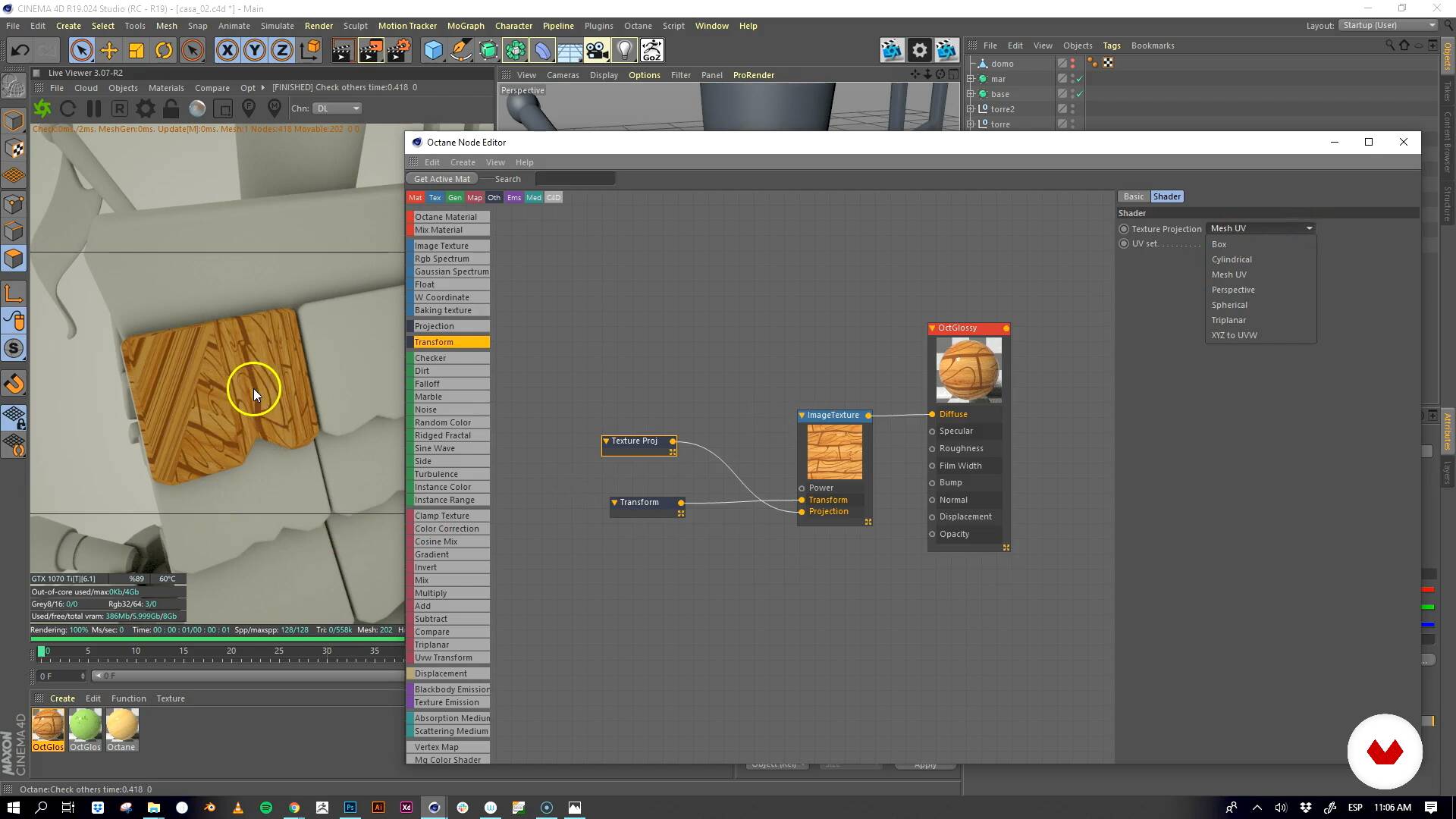Add a Checker node from list
The width and height of the screenshot is (1456, 819).
[448, 358]
